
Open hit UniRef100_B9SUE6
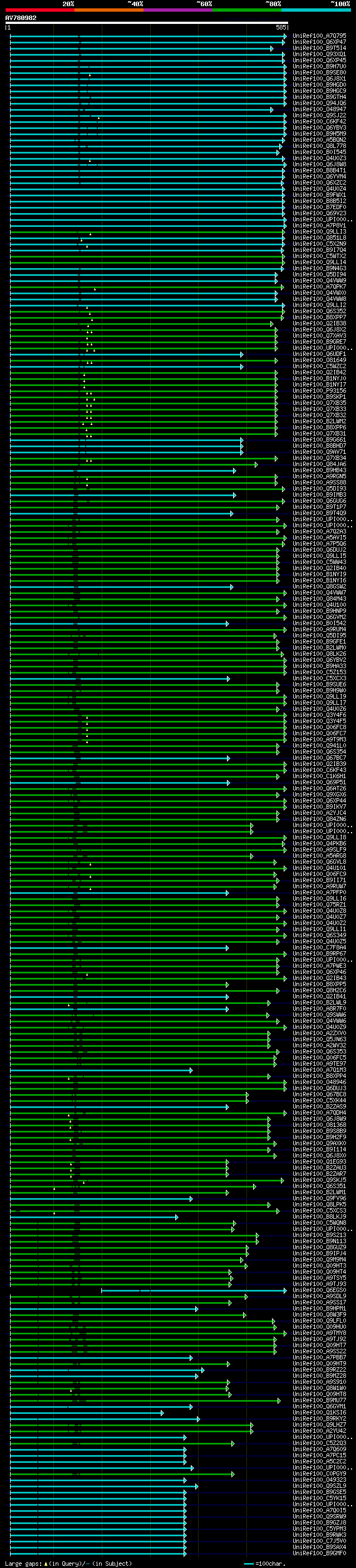(x=319, y=685)
